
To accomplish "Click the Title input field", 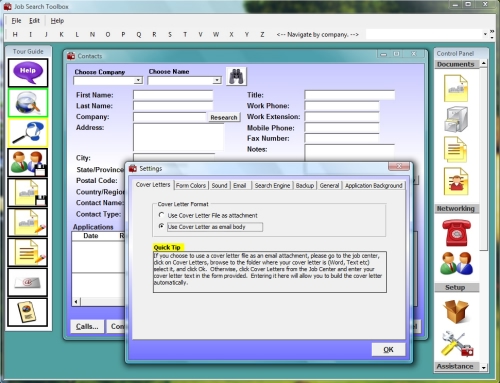I will pos(350,95).
